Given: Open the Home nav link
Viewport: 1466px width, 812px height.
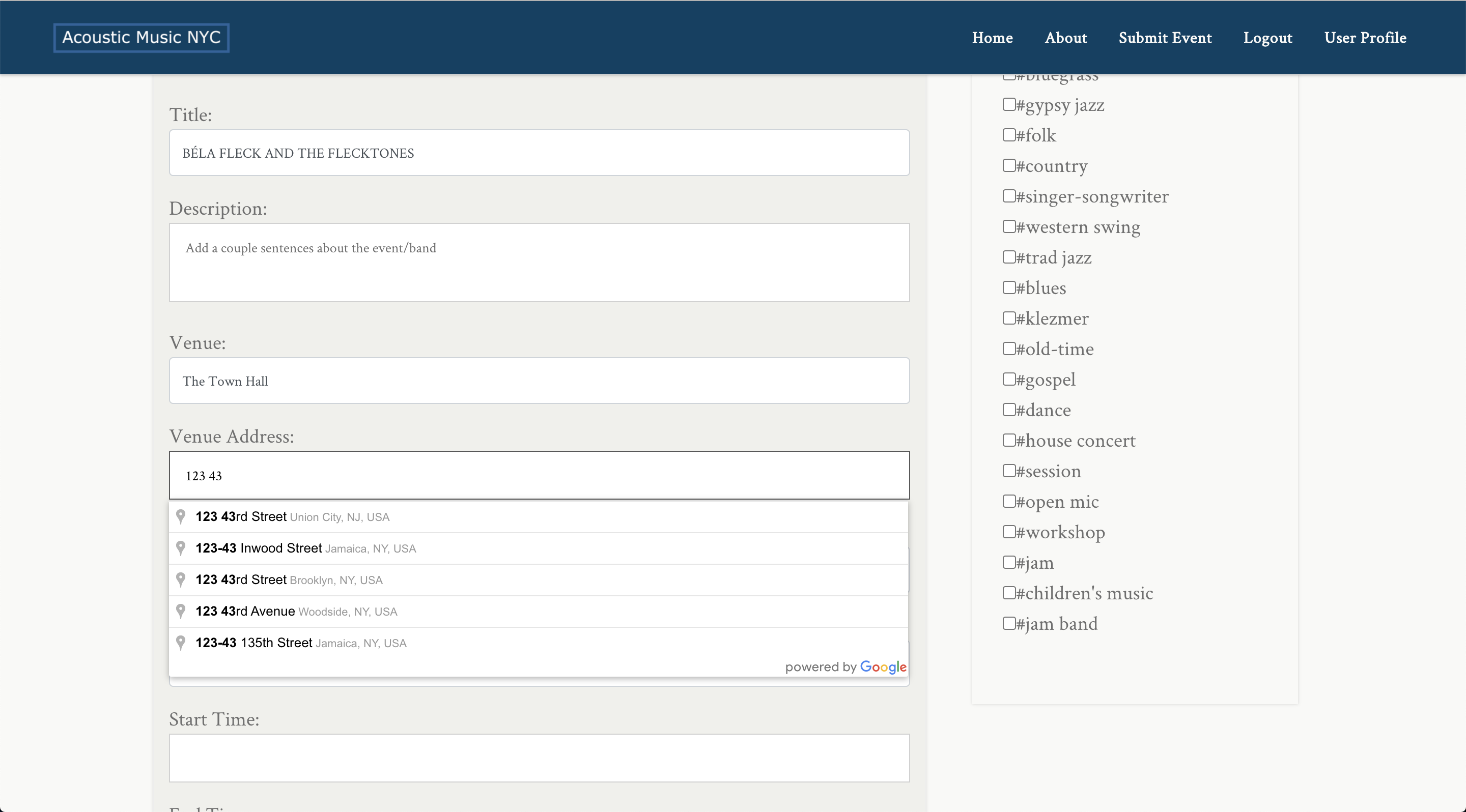Looking at the screenshot, I should (992, 38).
